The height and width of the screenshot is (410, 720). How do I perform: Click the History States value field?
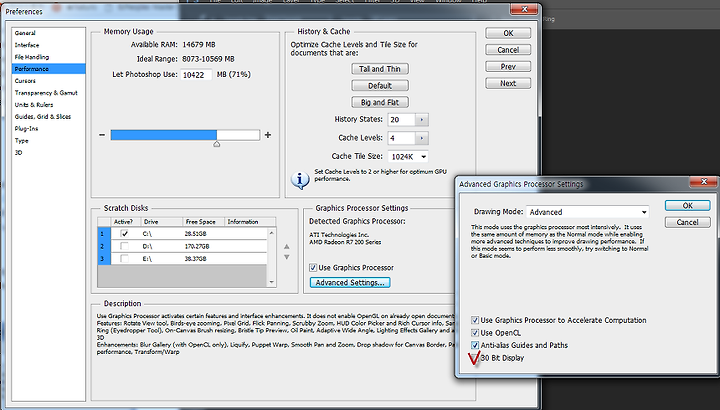click(x=401, y=120)
